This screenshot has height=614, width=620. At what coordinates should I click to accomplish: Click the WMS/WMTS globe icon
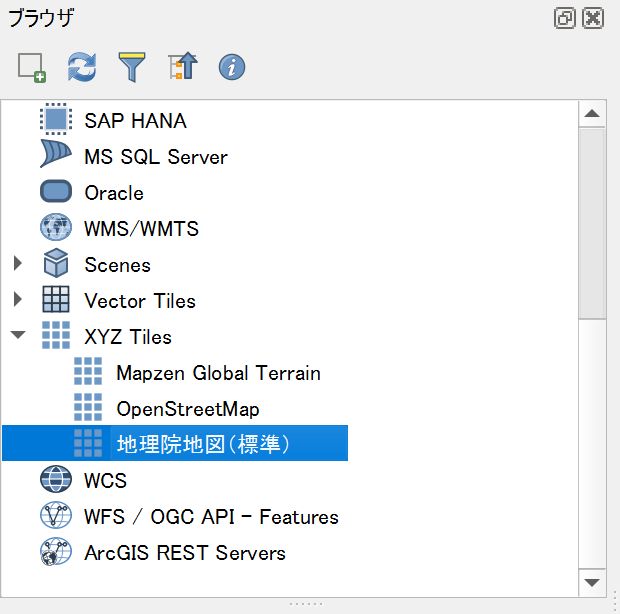point(56,227)
